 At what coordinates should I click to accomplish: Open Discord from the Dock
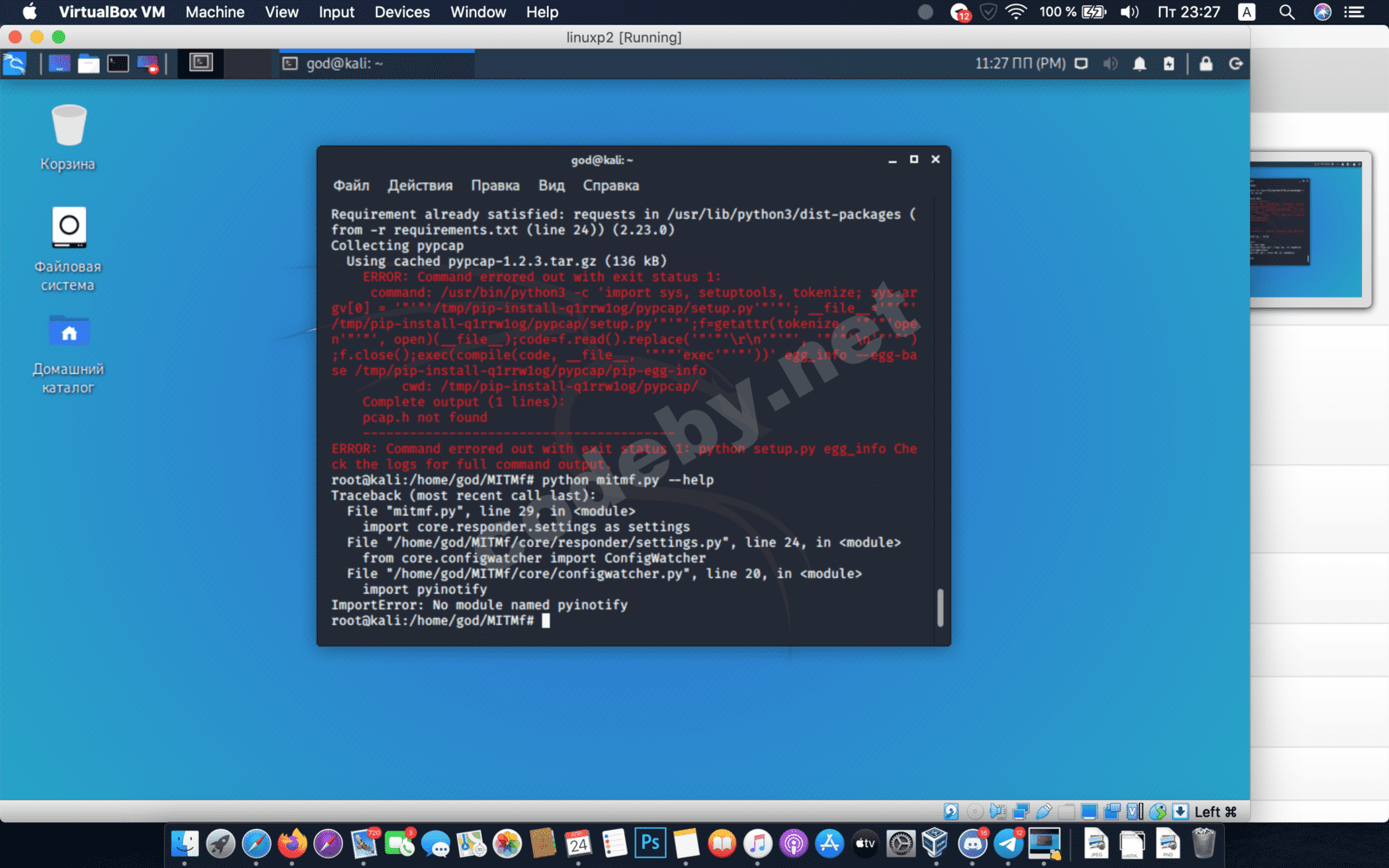click(972, 843)
